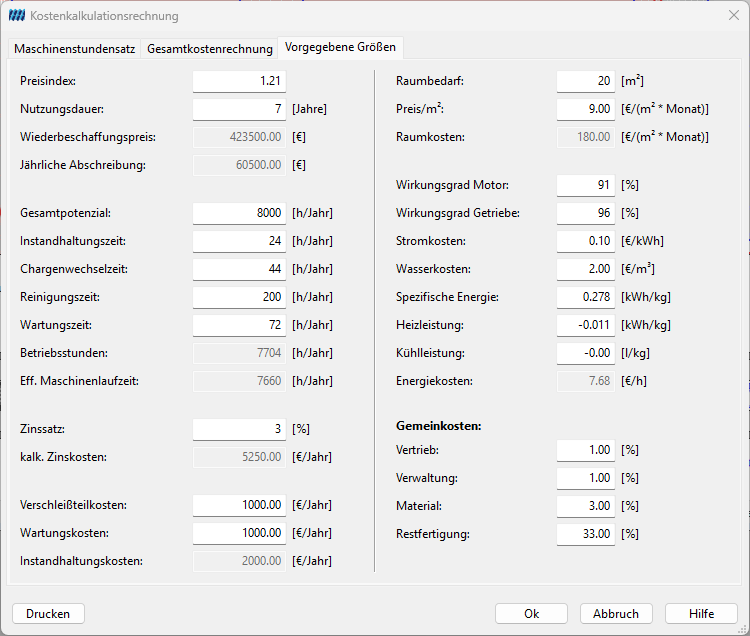This screenshot has height=636, width=750.
Task: Click the Drucken button
Action: click(x=48, y=614)
